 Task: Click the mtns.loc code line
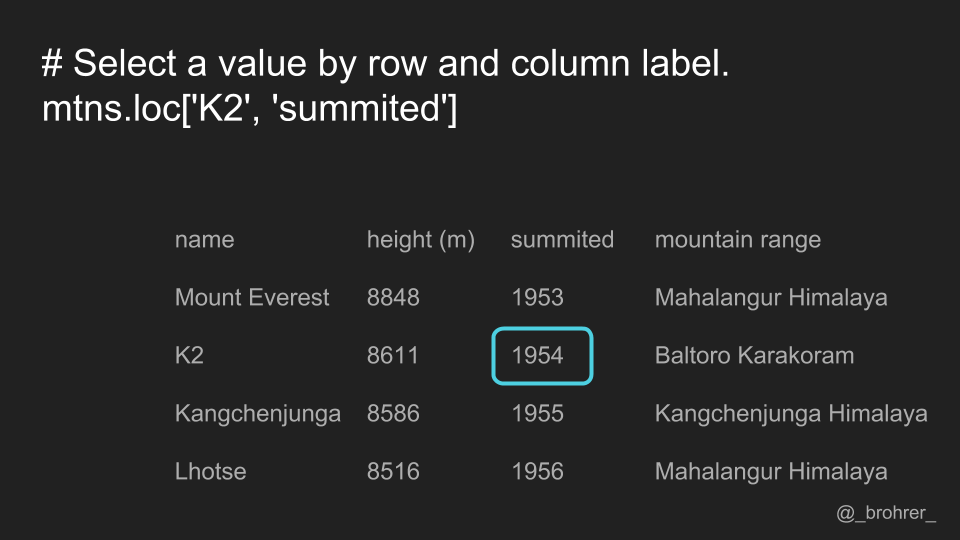pos(249,109)
